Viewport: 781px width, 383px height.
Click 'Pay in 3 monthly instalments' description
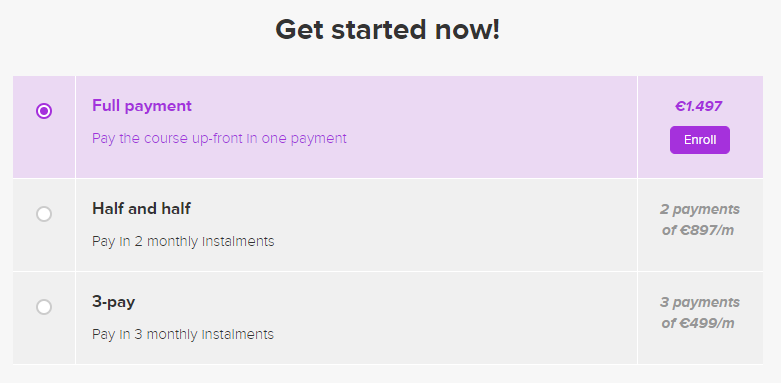click(183, 334)
